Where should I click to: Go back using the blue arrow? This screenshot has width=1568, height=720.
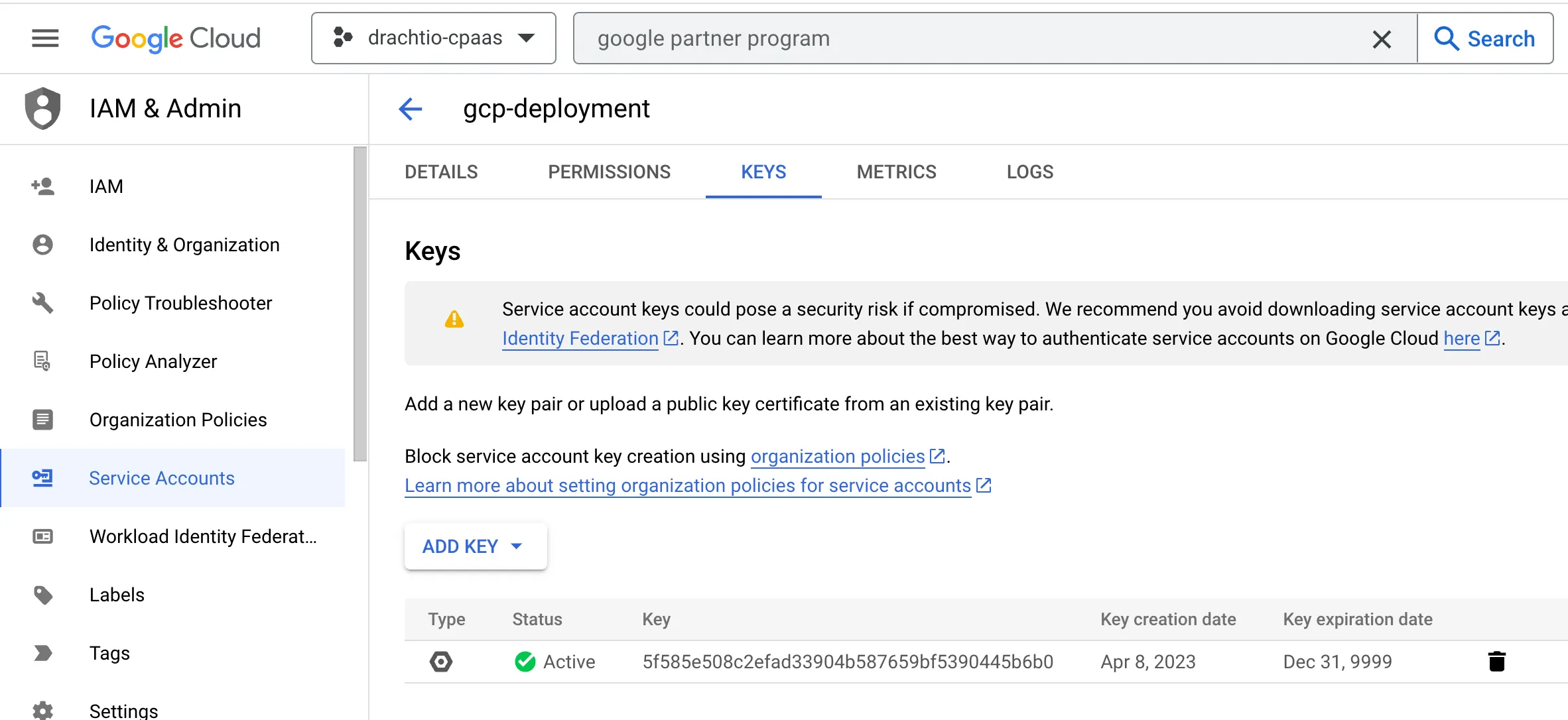411,109
